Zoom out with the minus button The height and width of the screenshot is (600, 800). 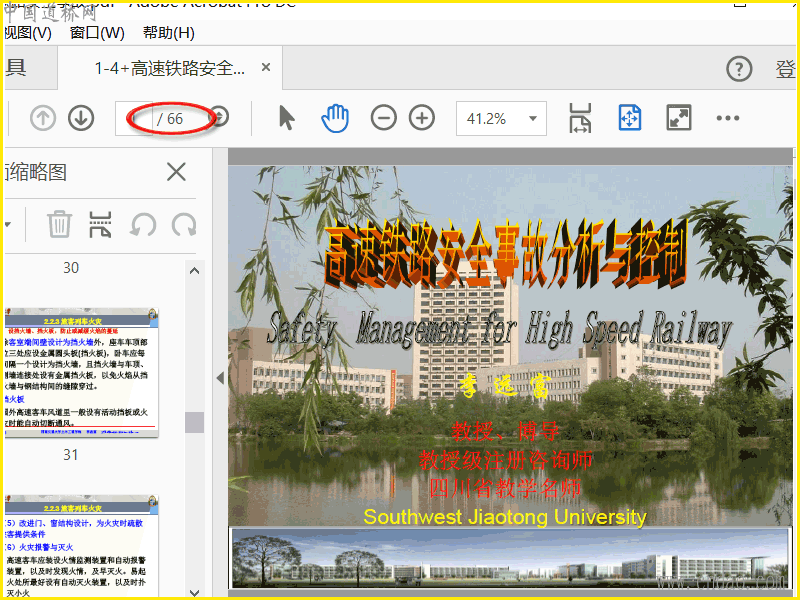tap(384, 118)
